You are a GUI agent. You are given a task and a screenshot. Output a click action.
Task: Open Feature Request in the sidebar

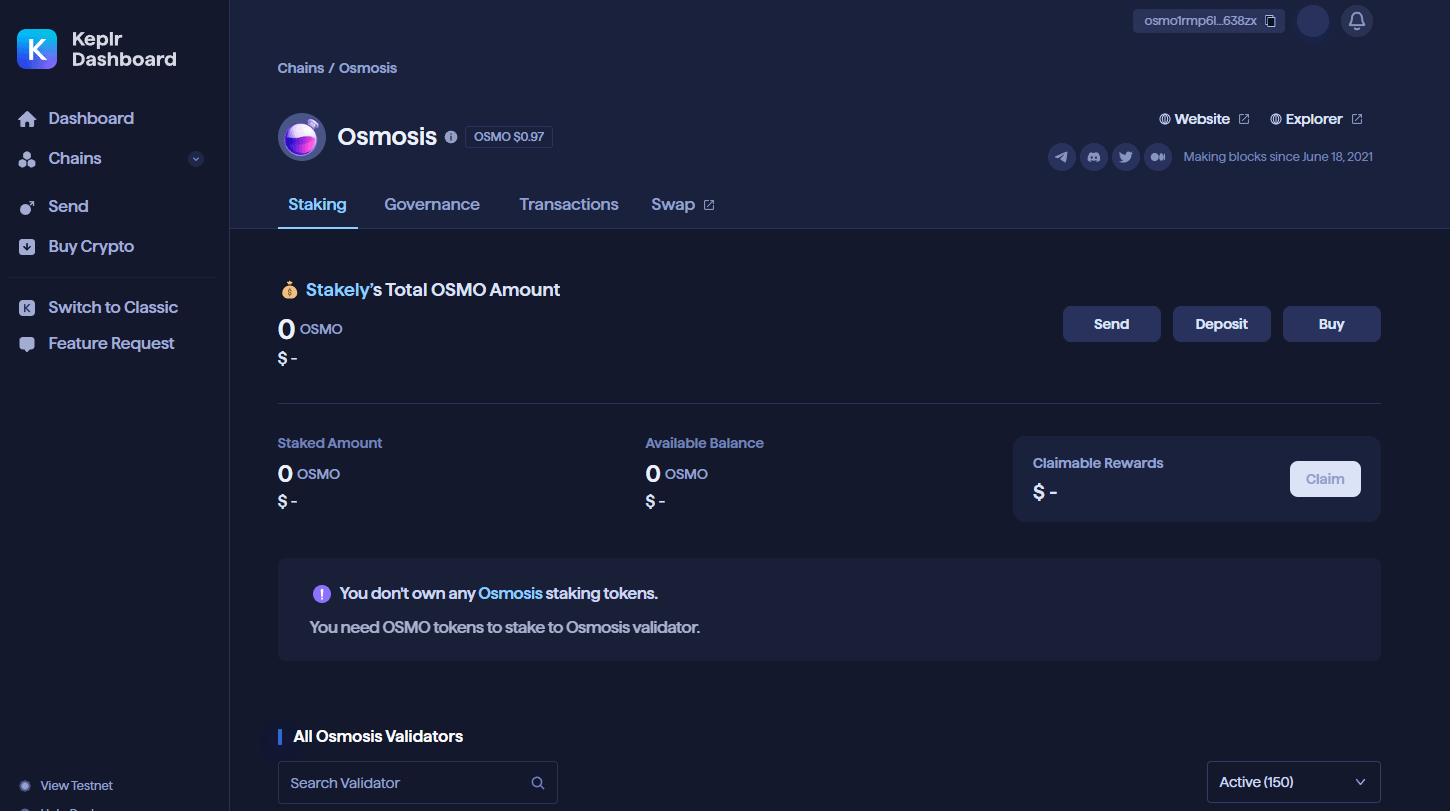pos(111,343)
